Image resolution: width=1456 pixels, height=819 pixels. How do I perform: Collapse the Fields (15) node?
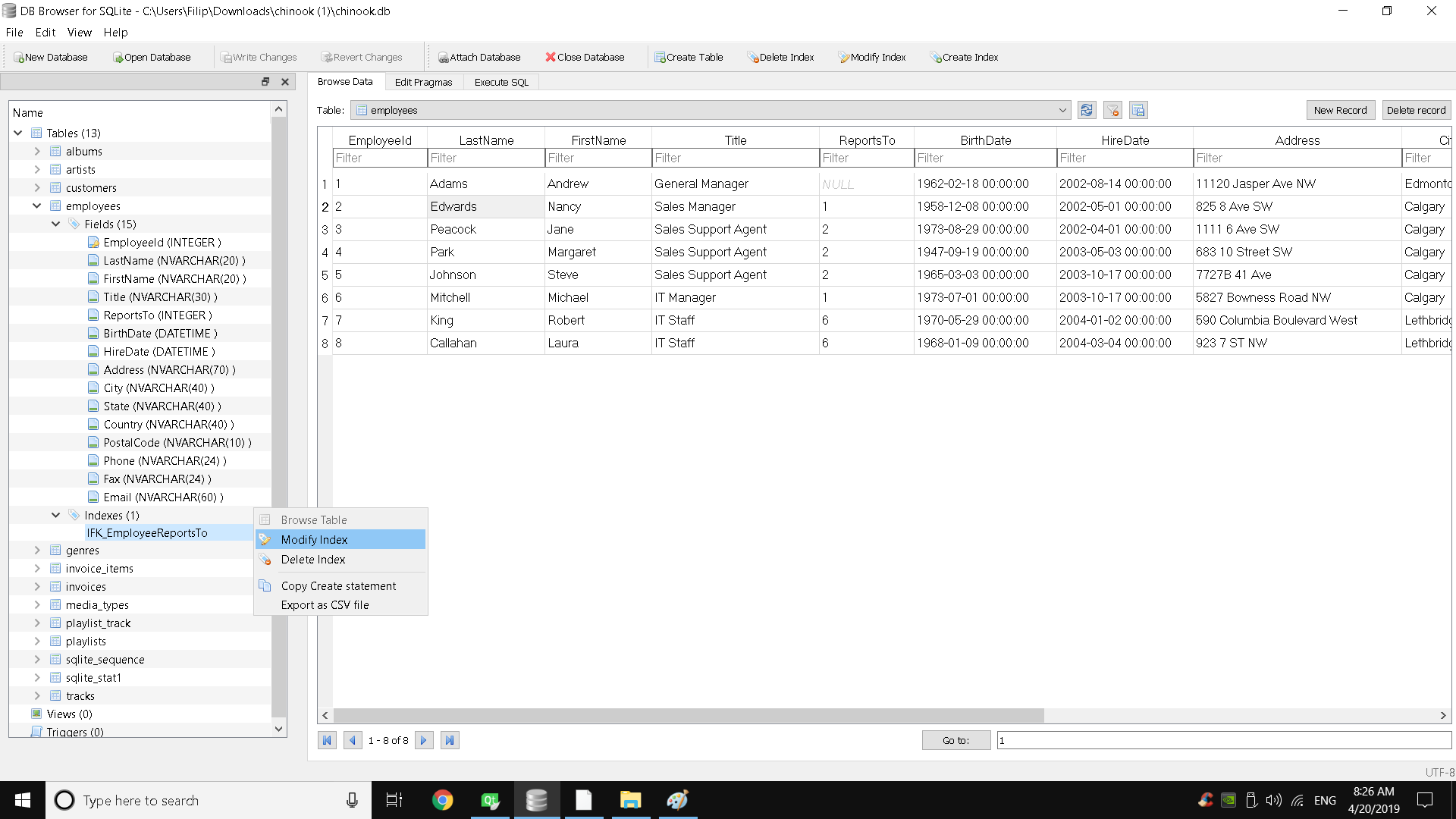(55, 224)
